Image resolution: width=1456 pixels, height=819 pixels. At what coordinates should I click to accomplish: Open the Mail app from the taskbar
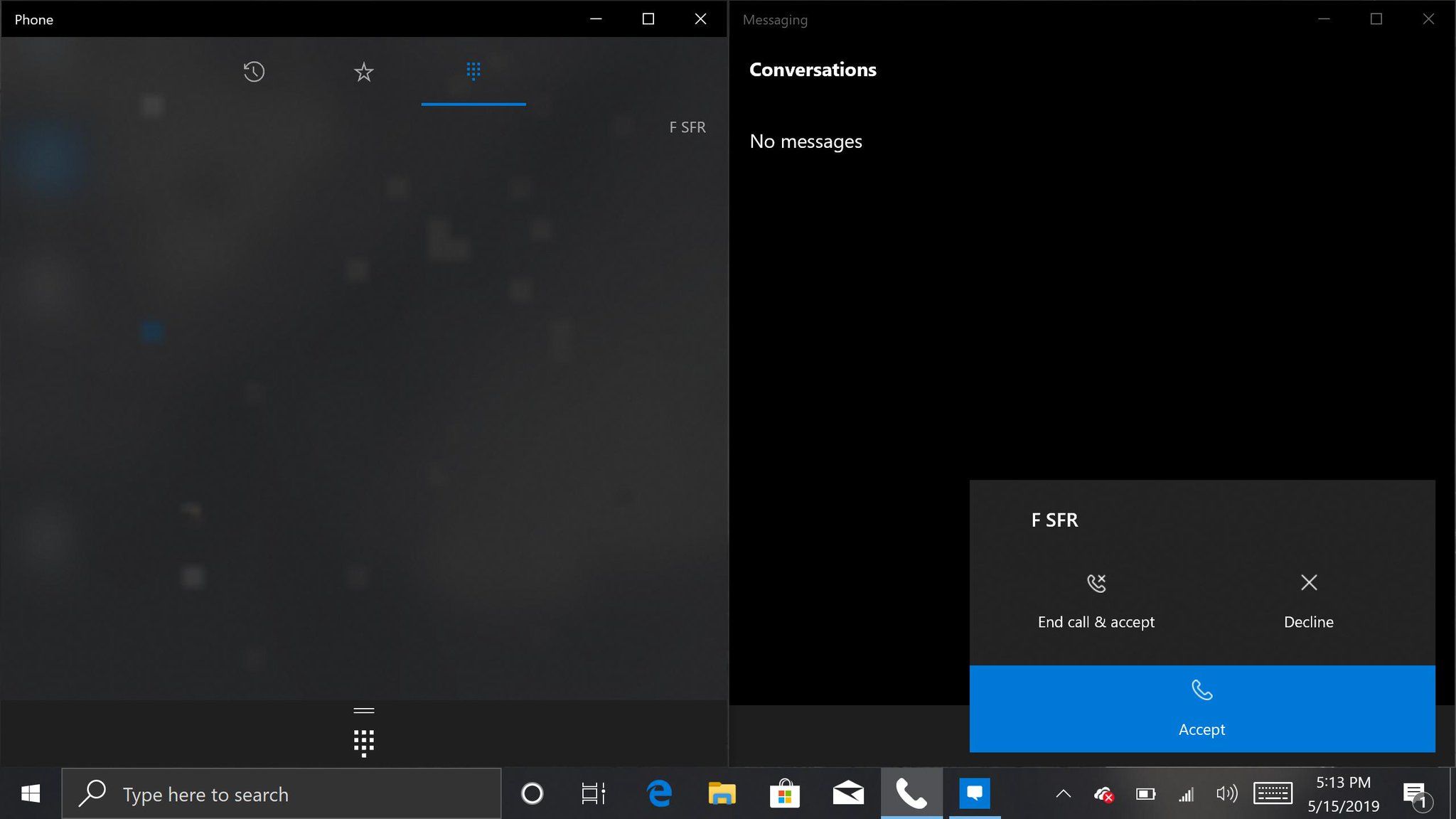click(x=848, y=793)
